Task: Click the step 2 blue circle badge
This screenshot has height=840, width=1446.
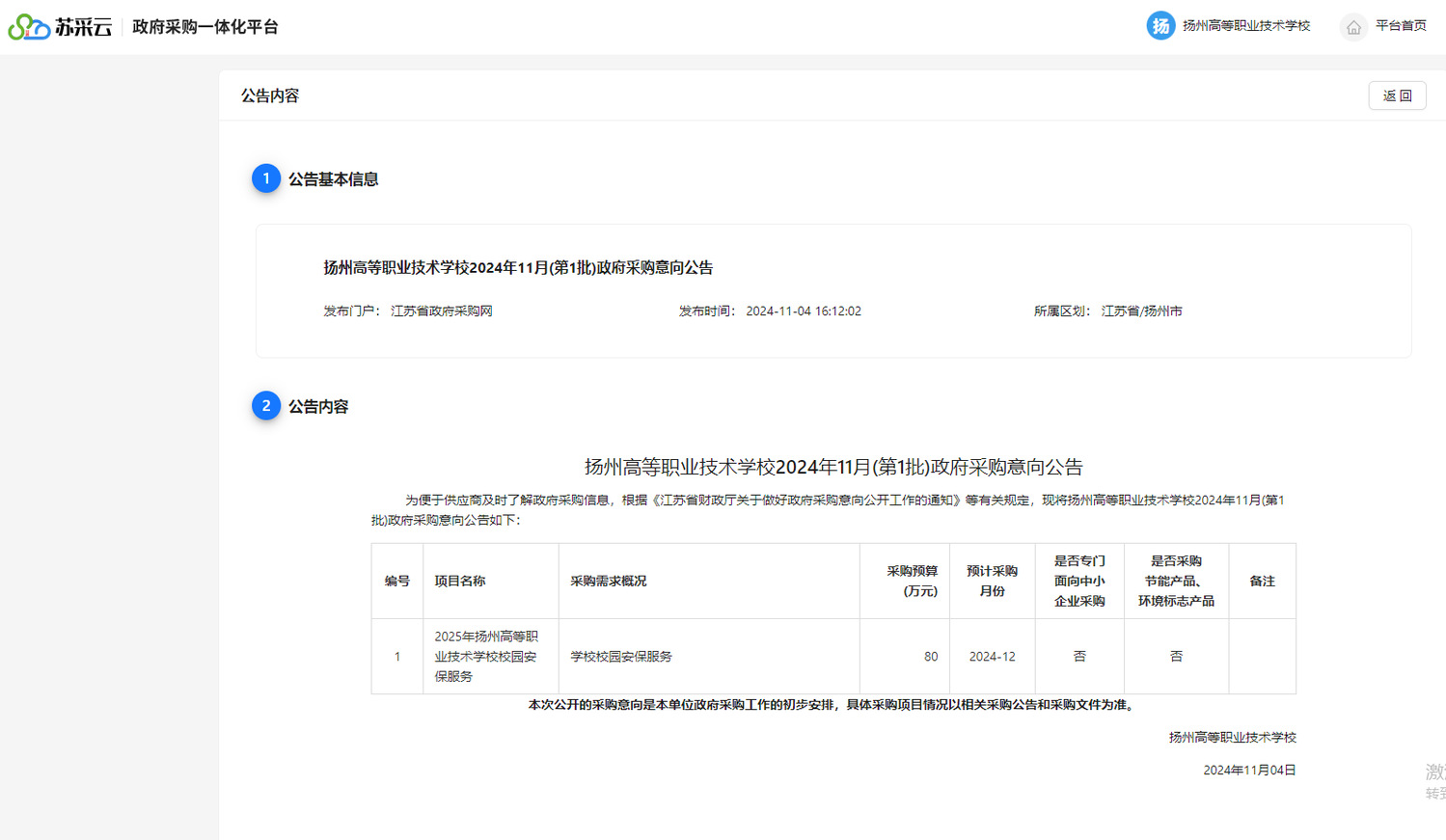Action: tap(266, 406)
